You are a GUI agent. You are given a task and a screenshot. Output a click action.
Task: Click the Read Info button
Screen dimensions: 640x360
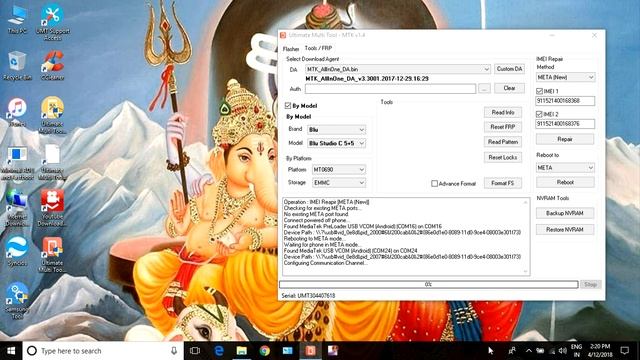click(503, 112)
